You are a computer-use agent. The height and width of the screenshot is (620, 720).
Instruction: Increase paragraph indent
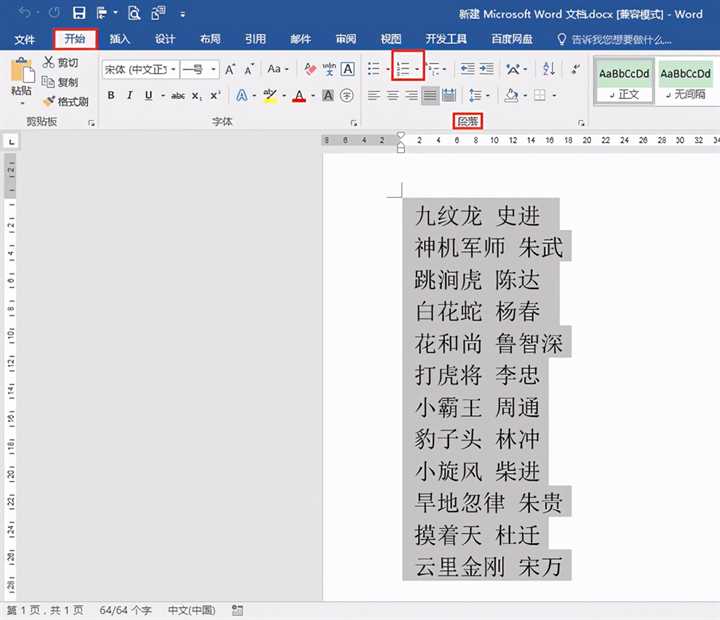tap(487, 69)
